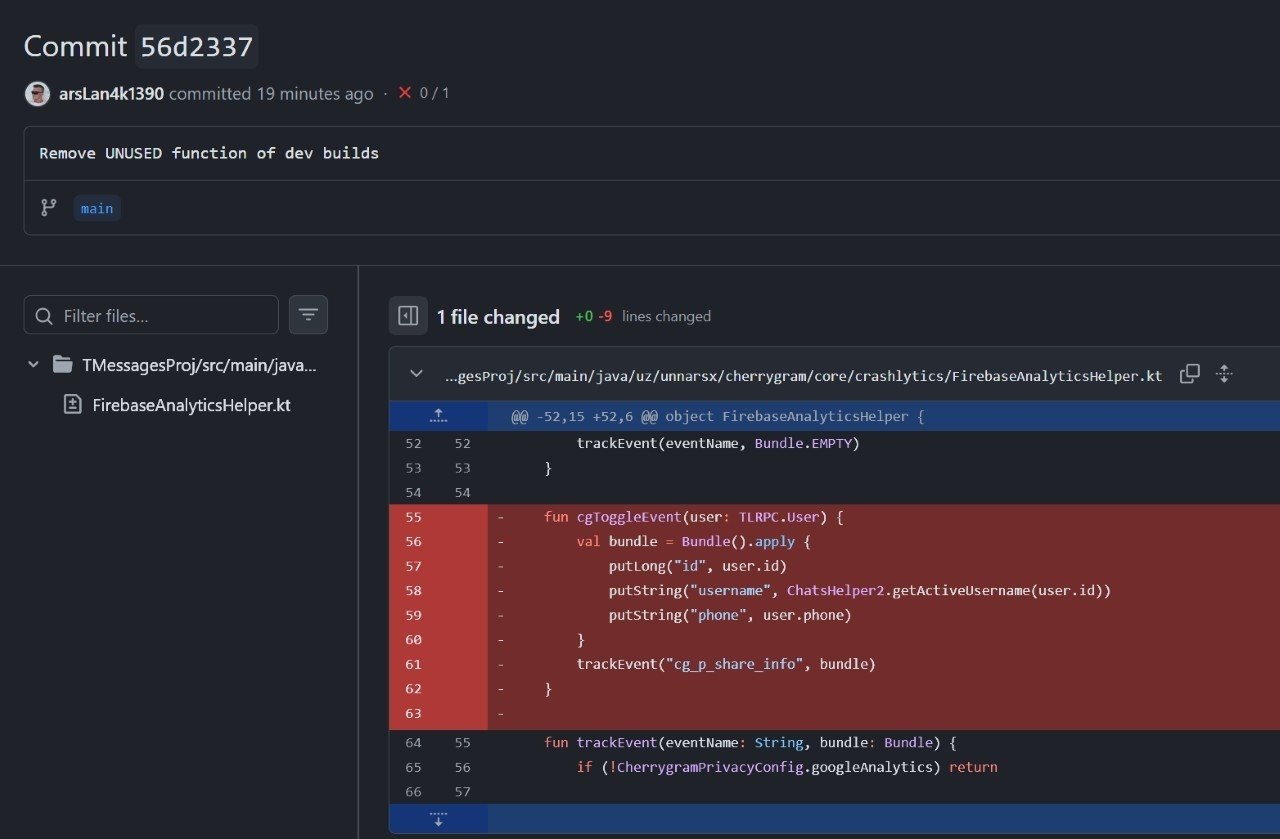The height and width of the screenshot is (839, 1280).
Task: Toggle the file tree sidebar panel
Action: 408,316
